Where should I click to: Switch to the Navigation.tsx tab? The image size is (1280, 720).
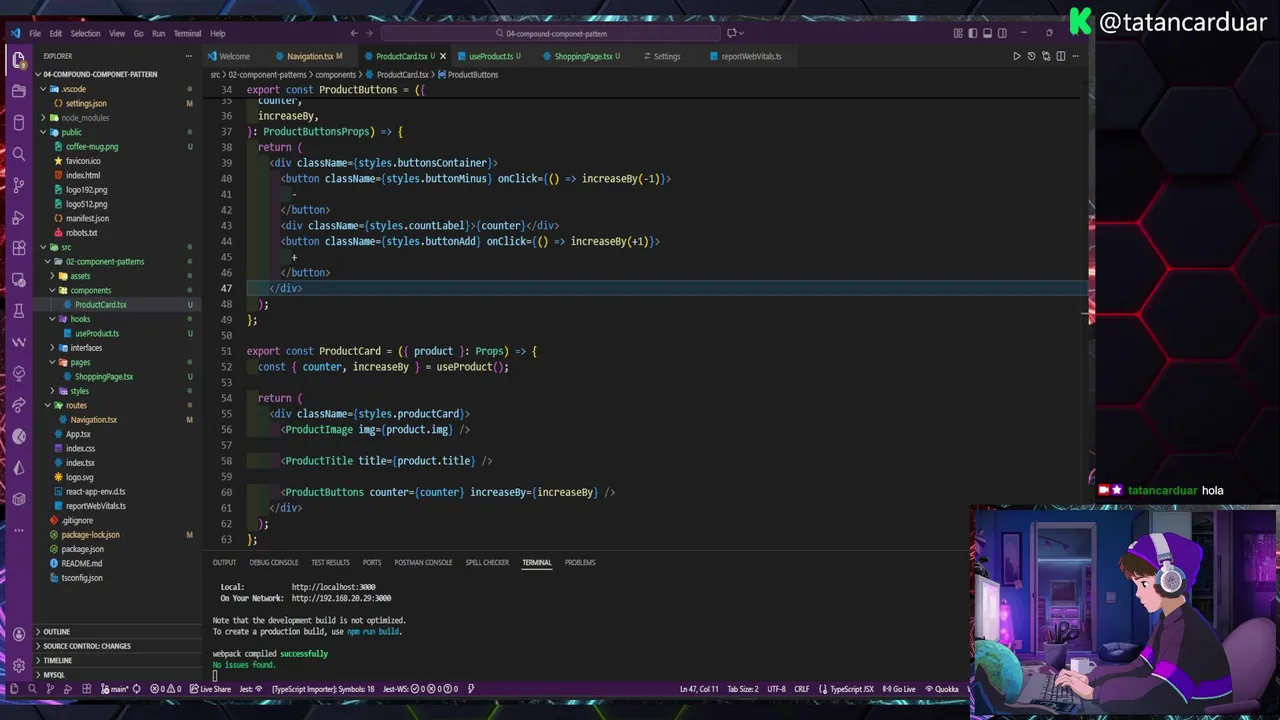pos(310,56)
